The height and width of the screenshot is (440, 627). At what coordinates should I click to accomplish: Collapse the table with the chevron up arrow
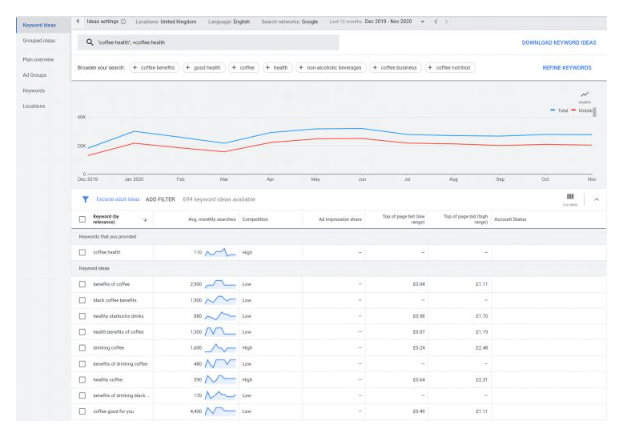(x=597, y=200)
